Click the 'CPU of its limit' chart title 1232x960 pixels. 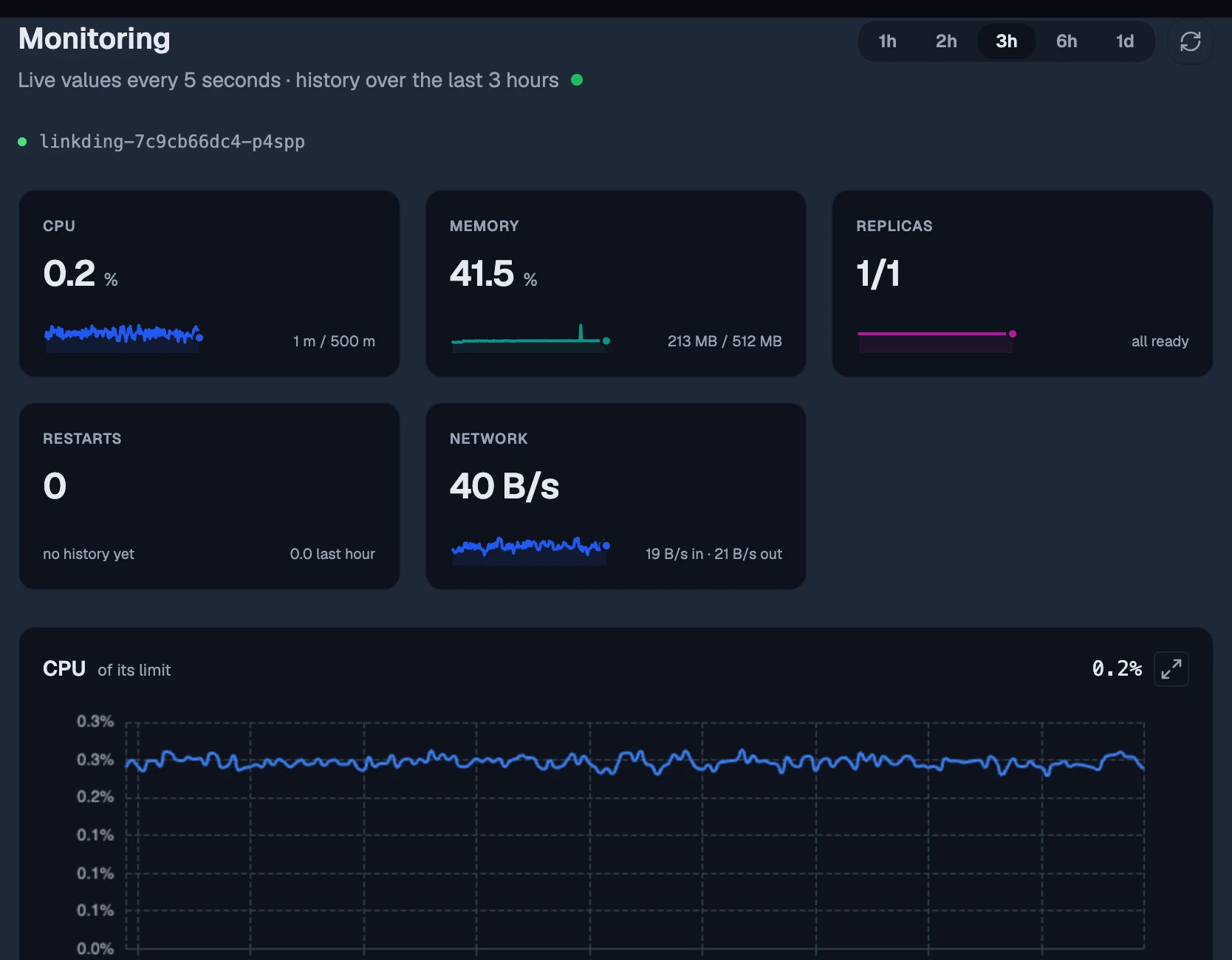point(106,669)
